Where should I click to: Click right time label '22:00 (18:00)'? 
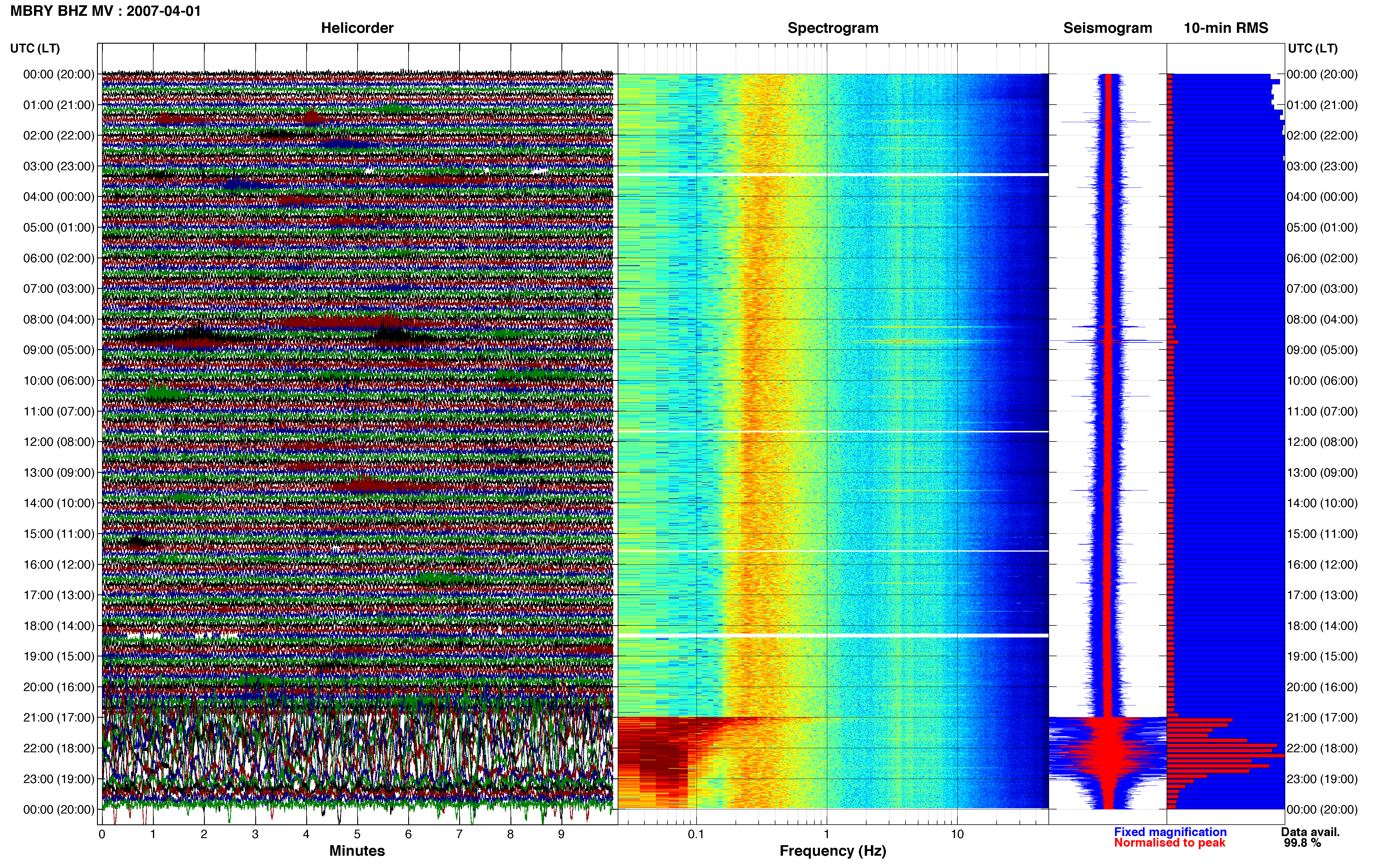coord(1322,748)
